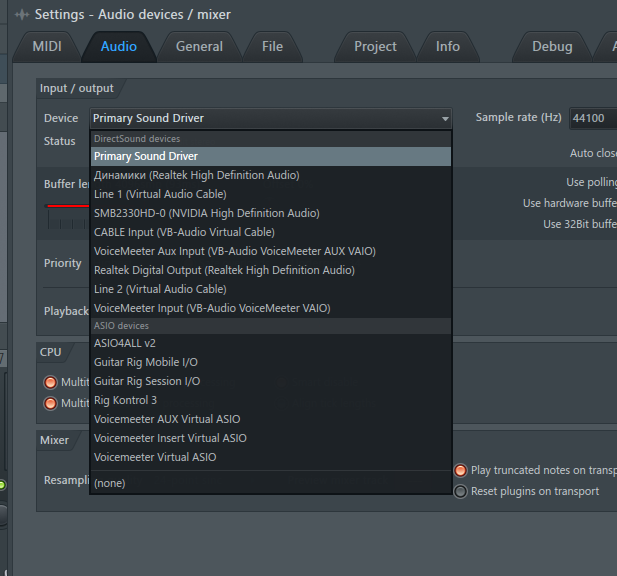Open the General settings tab
Screen dimensions: 617x576
pos(198,46)
